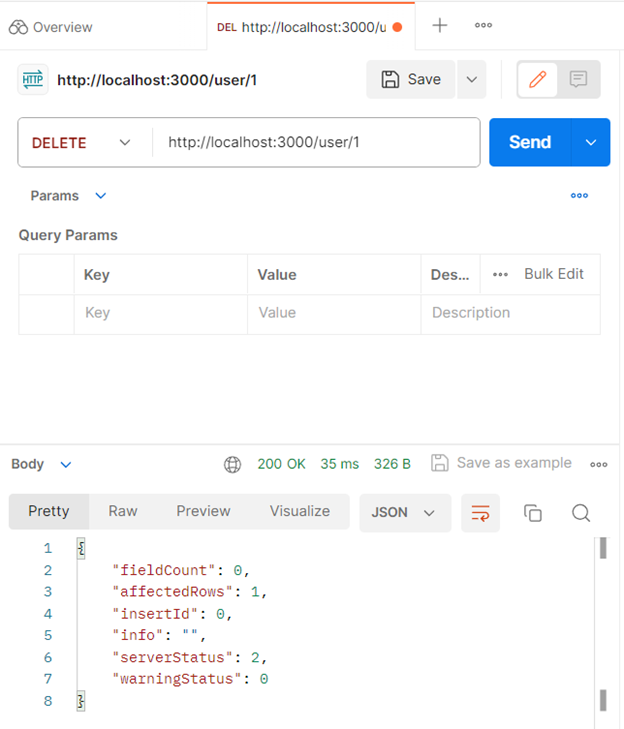
Task: Switch to the Raw response view
Action: point(123,511)
